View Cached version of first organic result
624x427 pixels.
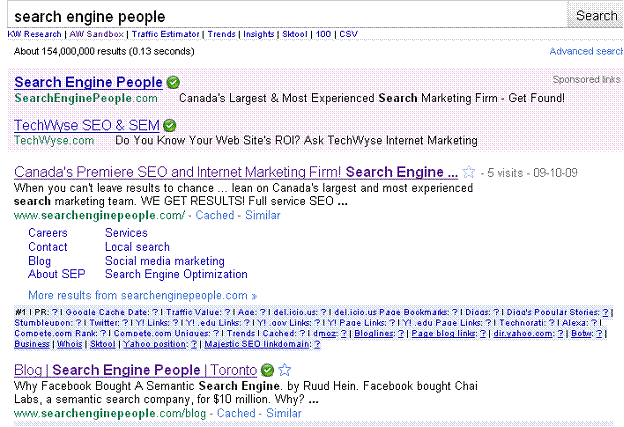coord(214,215)
